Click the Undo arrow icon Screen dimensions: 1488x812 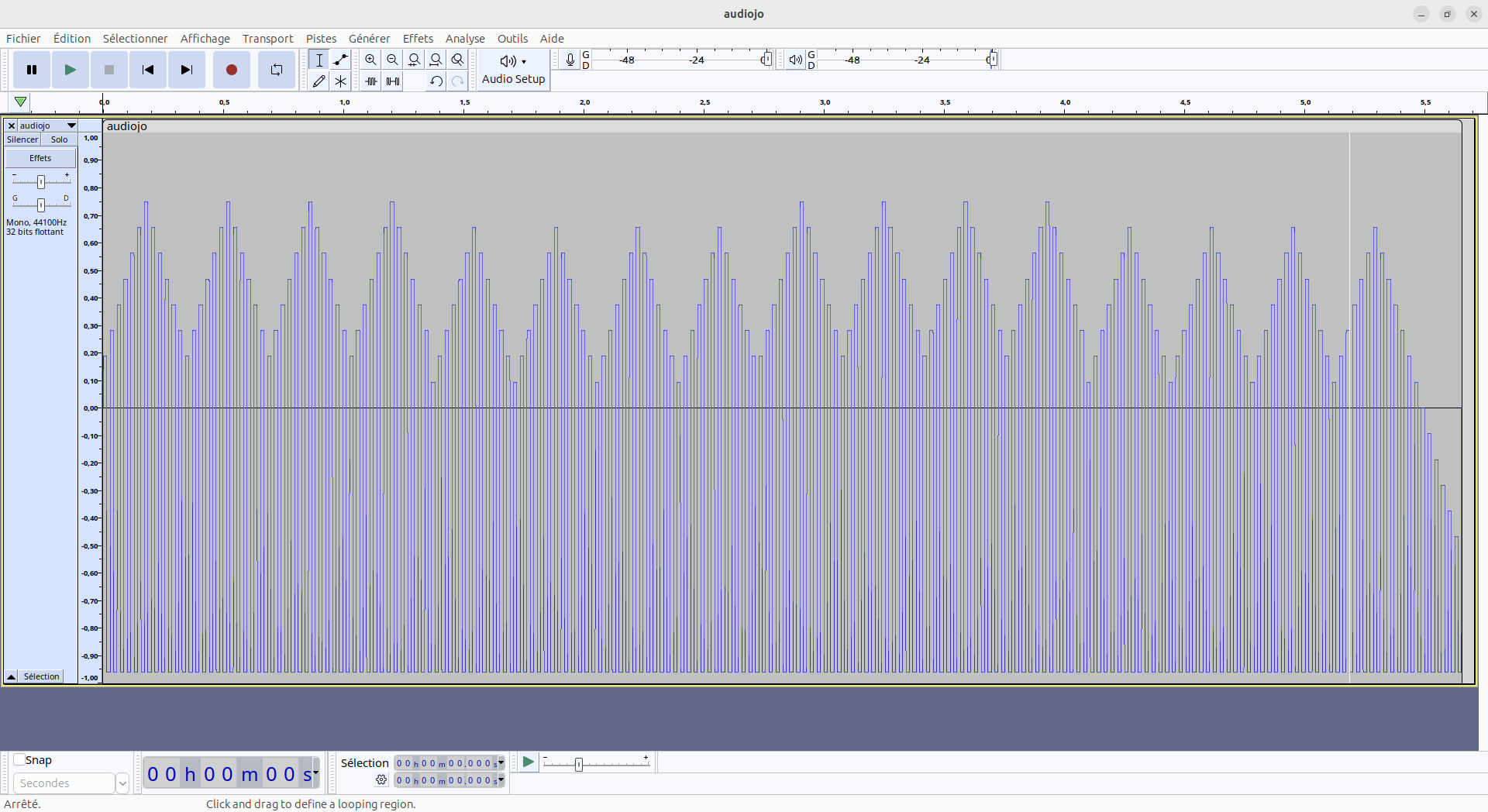tap(436, 81)
